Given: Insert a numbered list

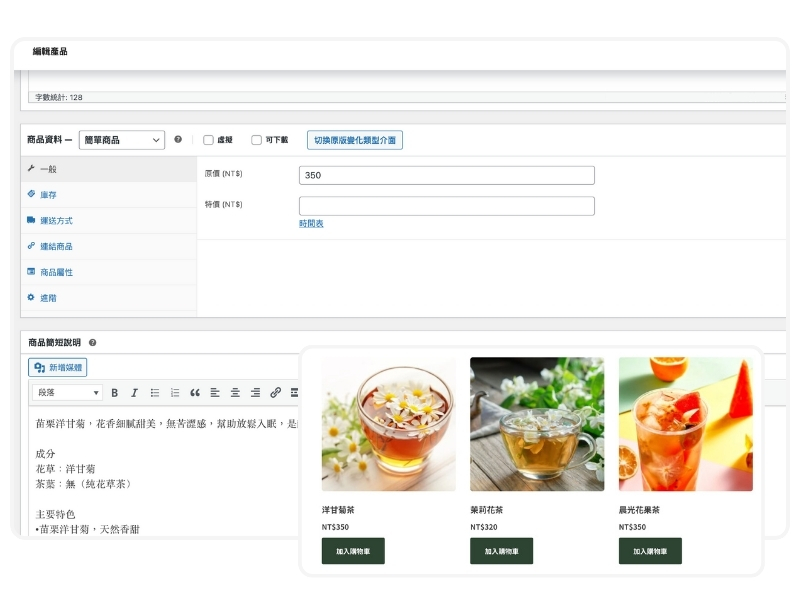Looking at the screenshot, I should 175,393.
